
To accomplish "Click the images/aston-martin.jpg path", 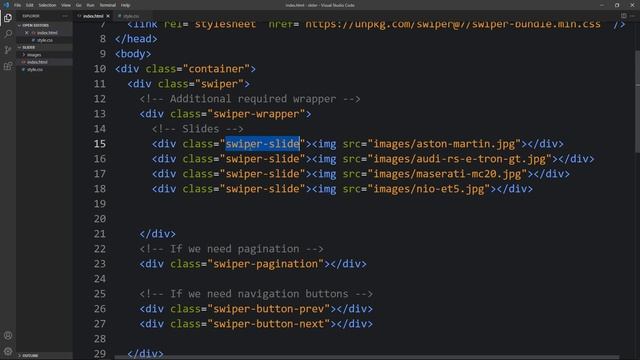I will click(x=444, y=144).
